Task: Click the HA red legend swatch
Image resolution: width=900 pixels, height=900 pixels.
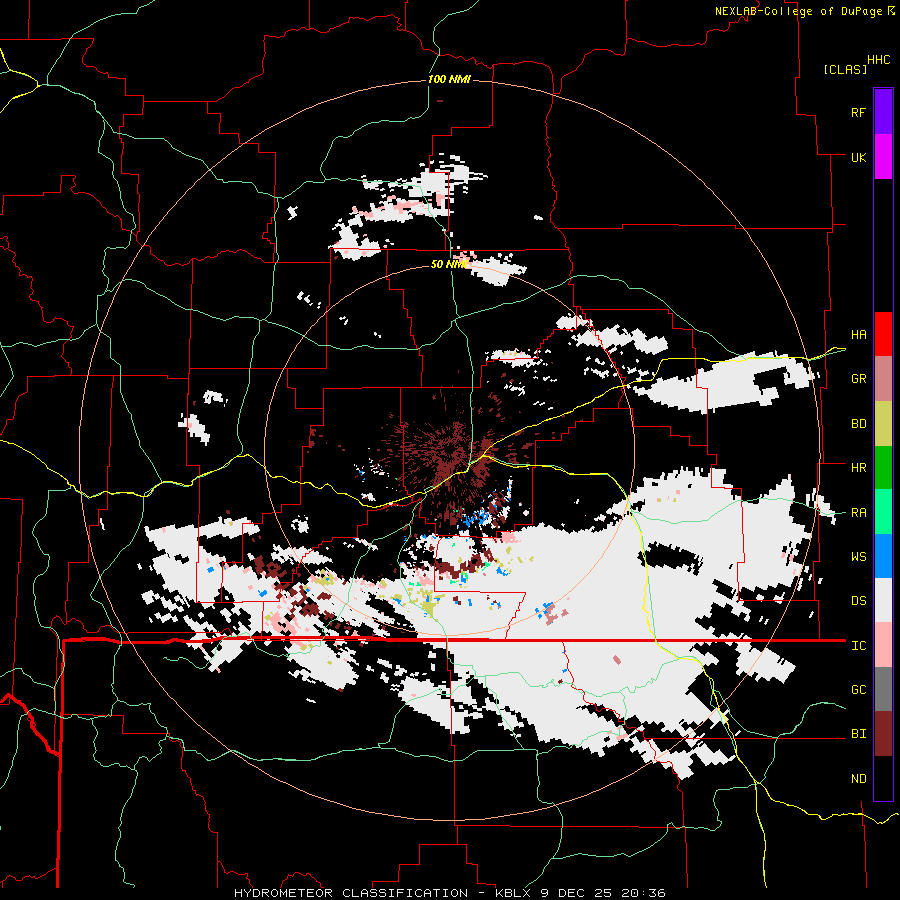Action: (x=883, y=334)
